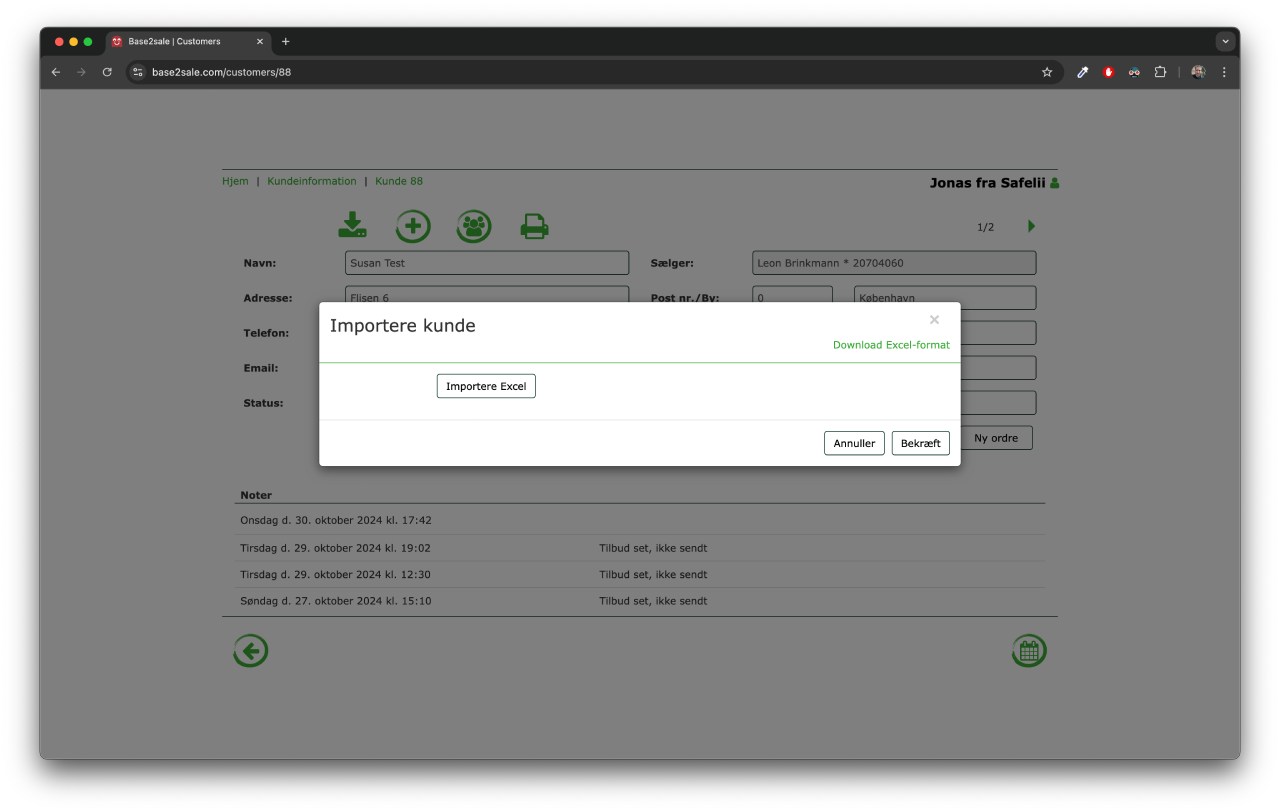Click the Download Excel-format link
This screenshot has height=812, width=1280.
[891, 345]
